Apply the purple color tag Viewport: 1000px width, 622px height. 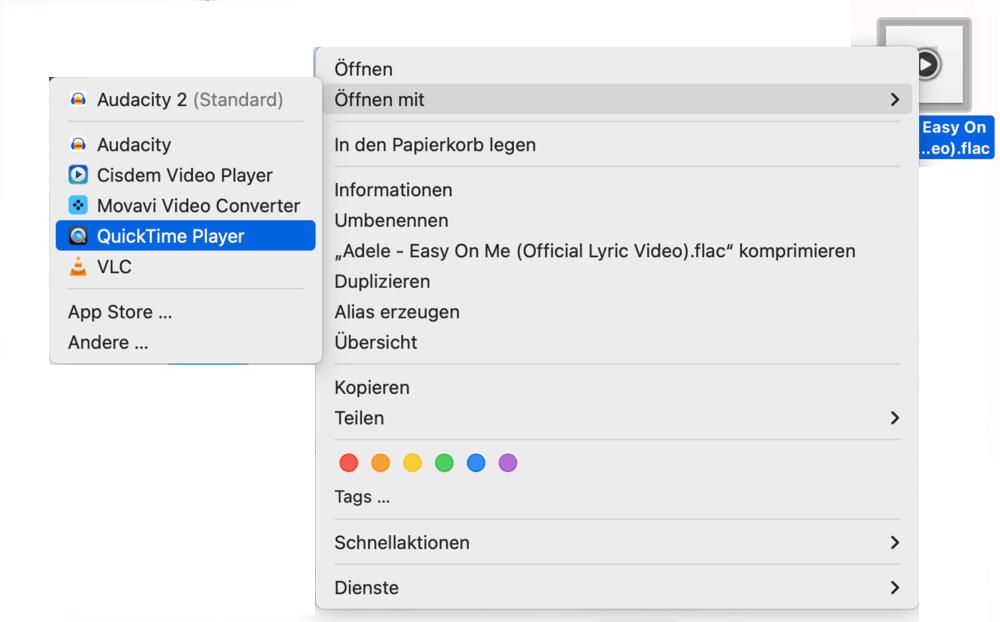click(x=508, y=463)
